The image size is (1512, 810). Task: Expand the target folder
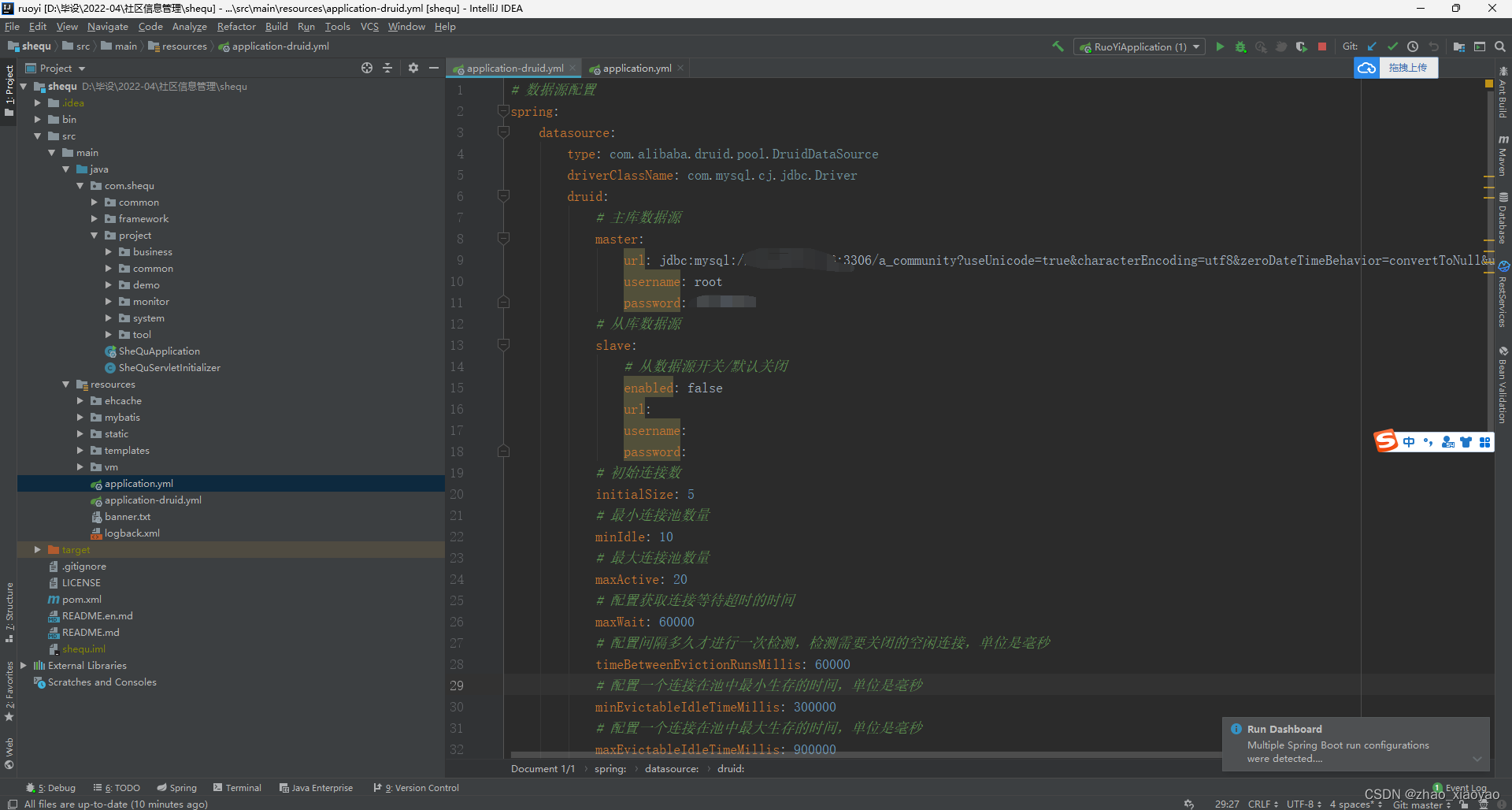(x=37, y=550)
